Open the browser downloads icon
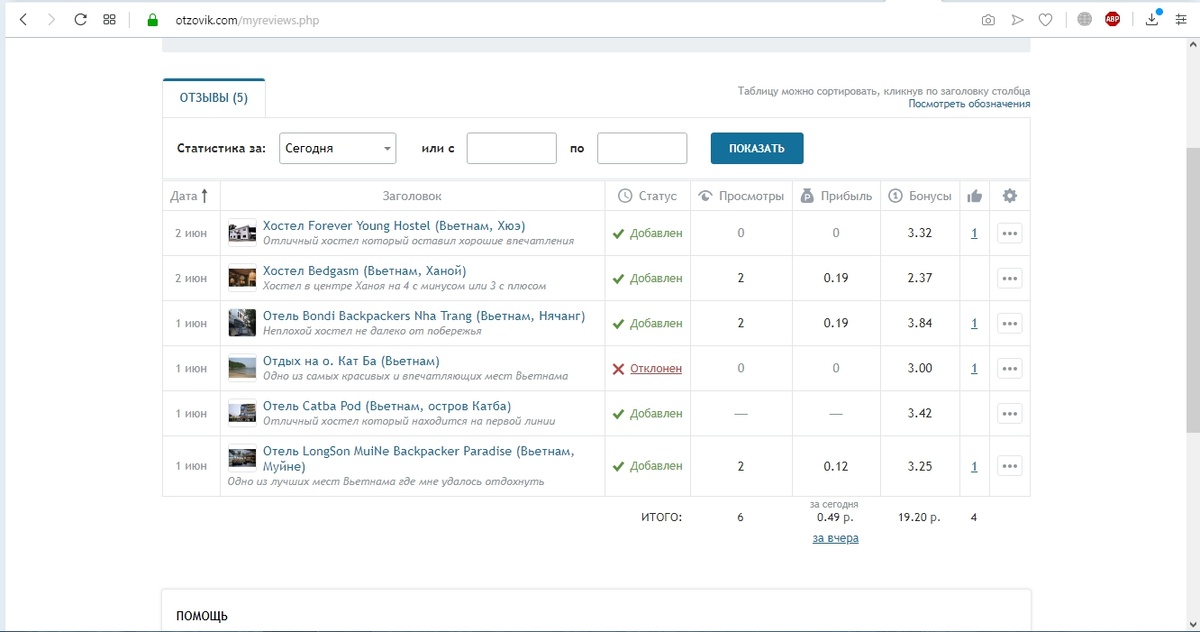Viewport: 1200px width, 632px height. [x=1153, y=18]
